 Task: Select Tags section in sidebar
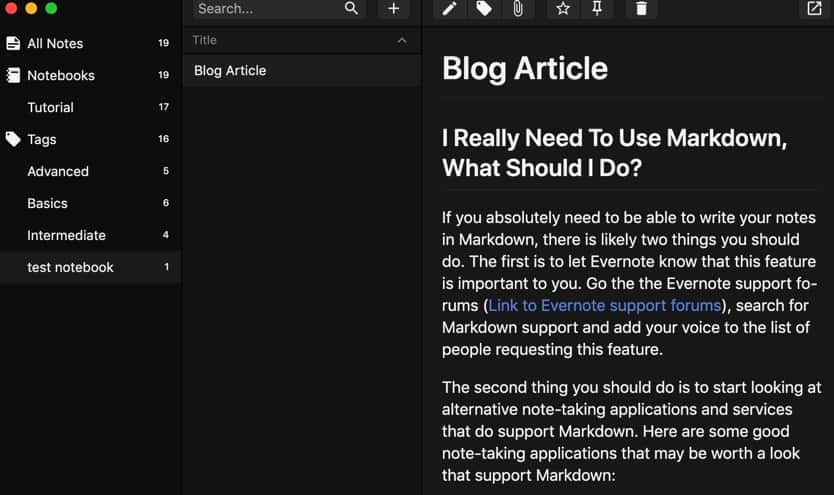click(x=90, y=139)
